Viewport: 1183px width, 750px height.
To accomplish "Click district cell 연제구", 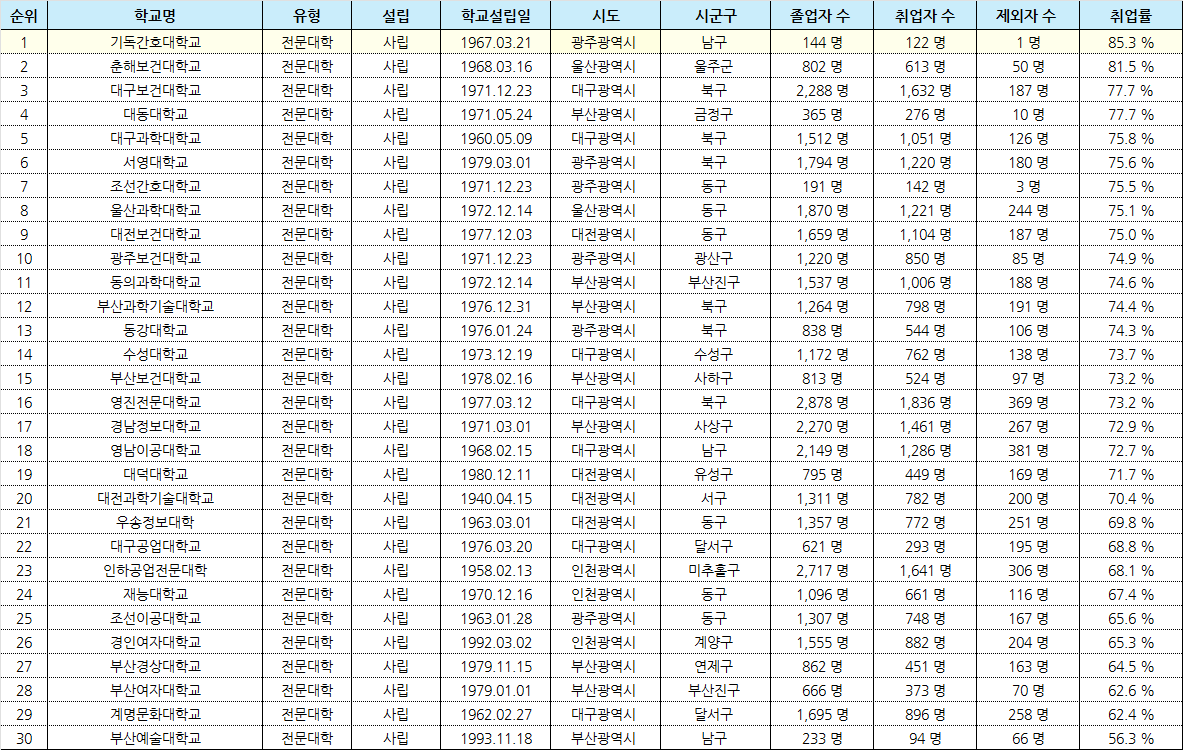I will 714,667.
